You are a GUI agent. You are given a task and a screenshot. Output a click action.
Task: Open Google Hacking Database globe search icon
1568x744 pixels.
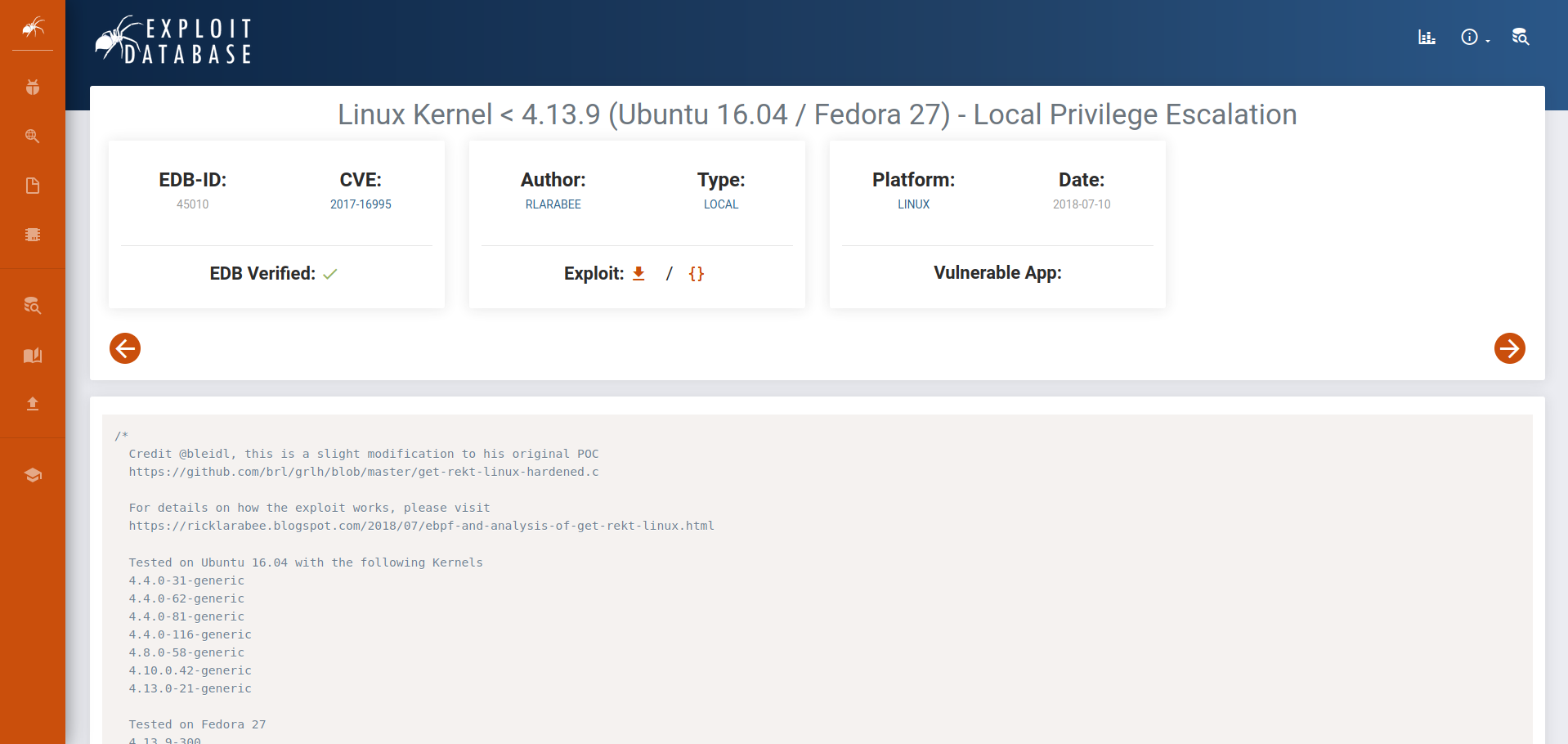click(x=33, y=137)
